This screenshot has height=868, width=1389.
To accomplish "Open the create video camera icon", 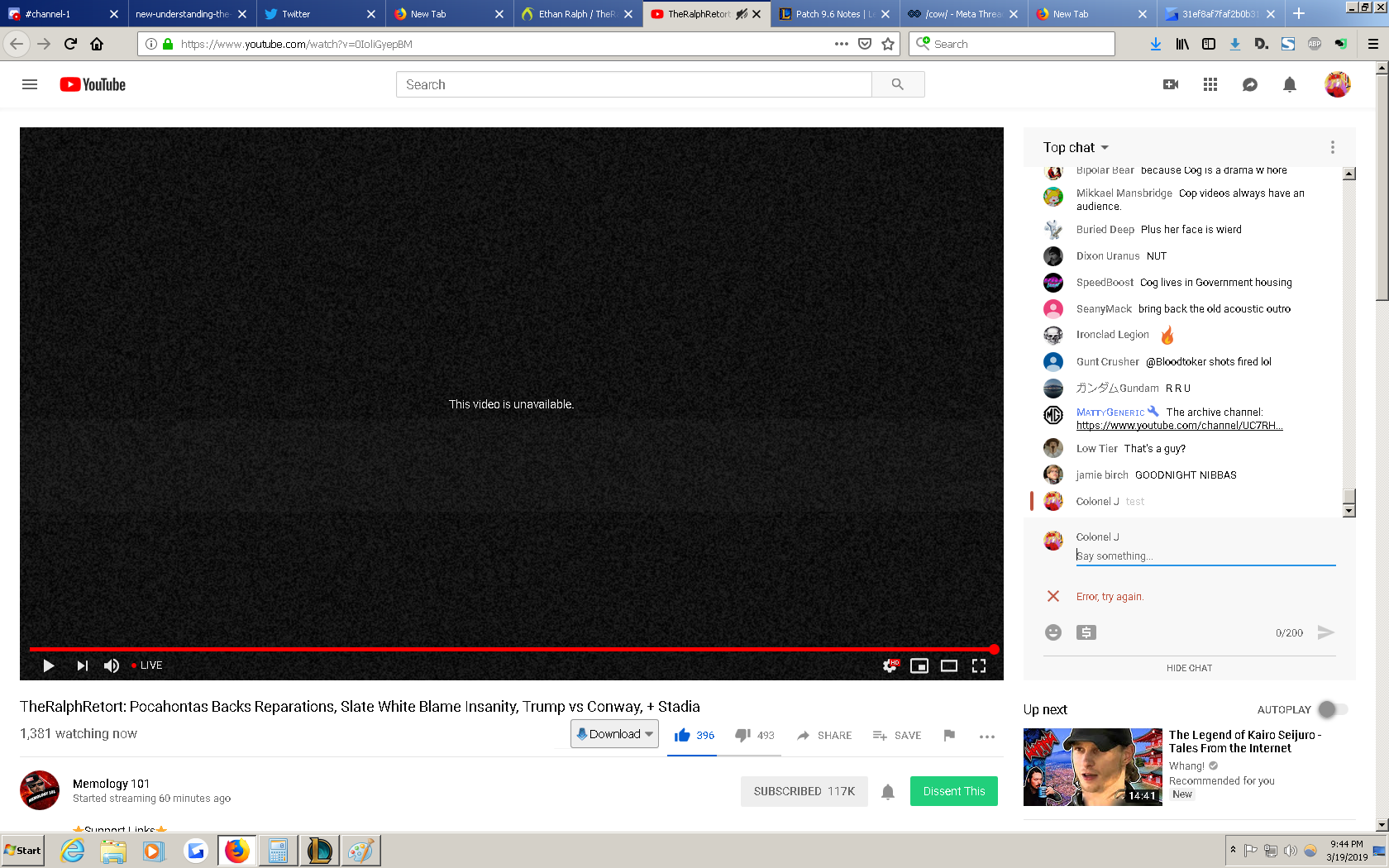I will [1171, 84].
